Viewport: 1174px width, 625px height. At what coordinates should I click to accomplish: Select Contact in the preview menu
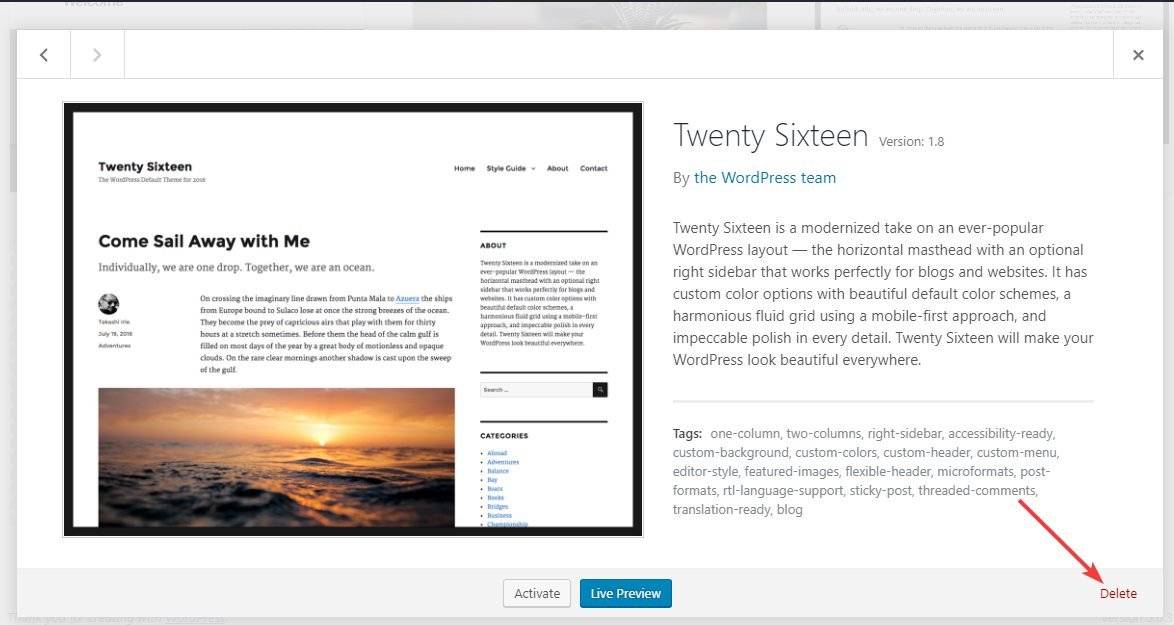click(593, 168)
